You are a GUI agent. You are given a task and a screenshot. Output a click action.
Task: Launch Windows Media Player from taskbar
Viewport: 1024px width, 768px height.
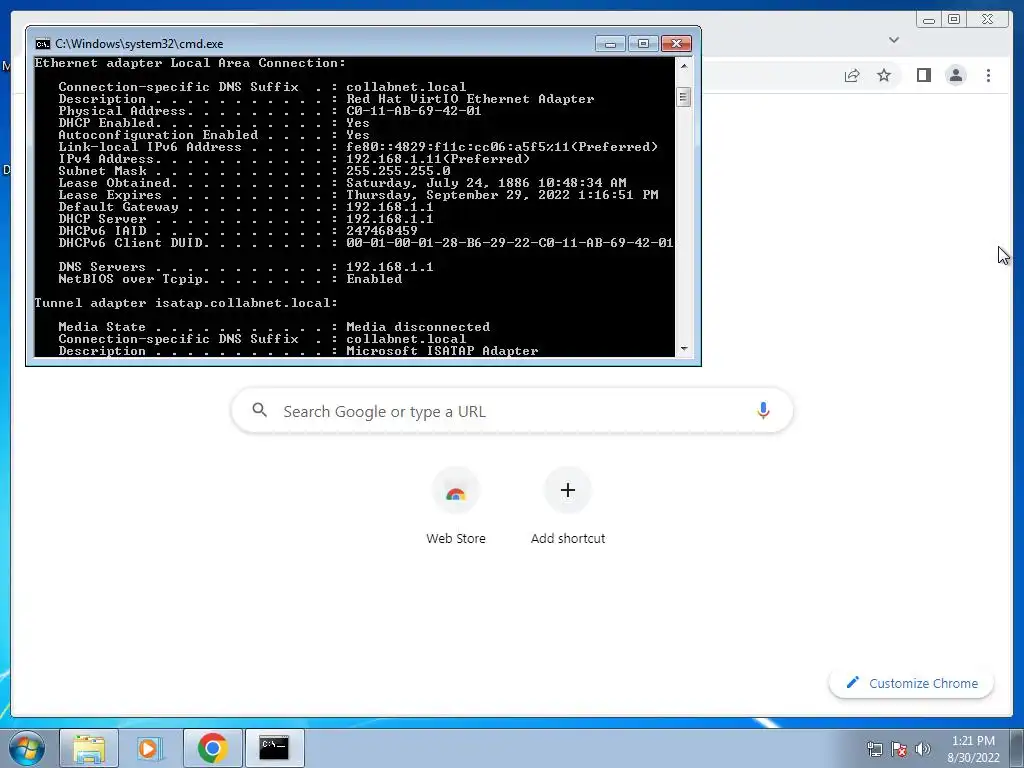pyautogui.click(x=150, y=748)
